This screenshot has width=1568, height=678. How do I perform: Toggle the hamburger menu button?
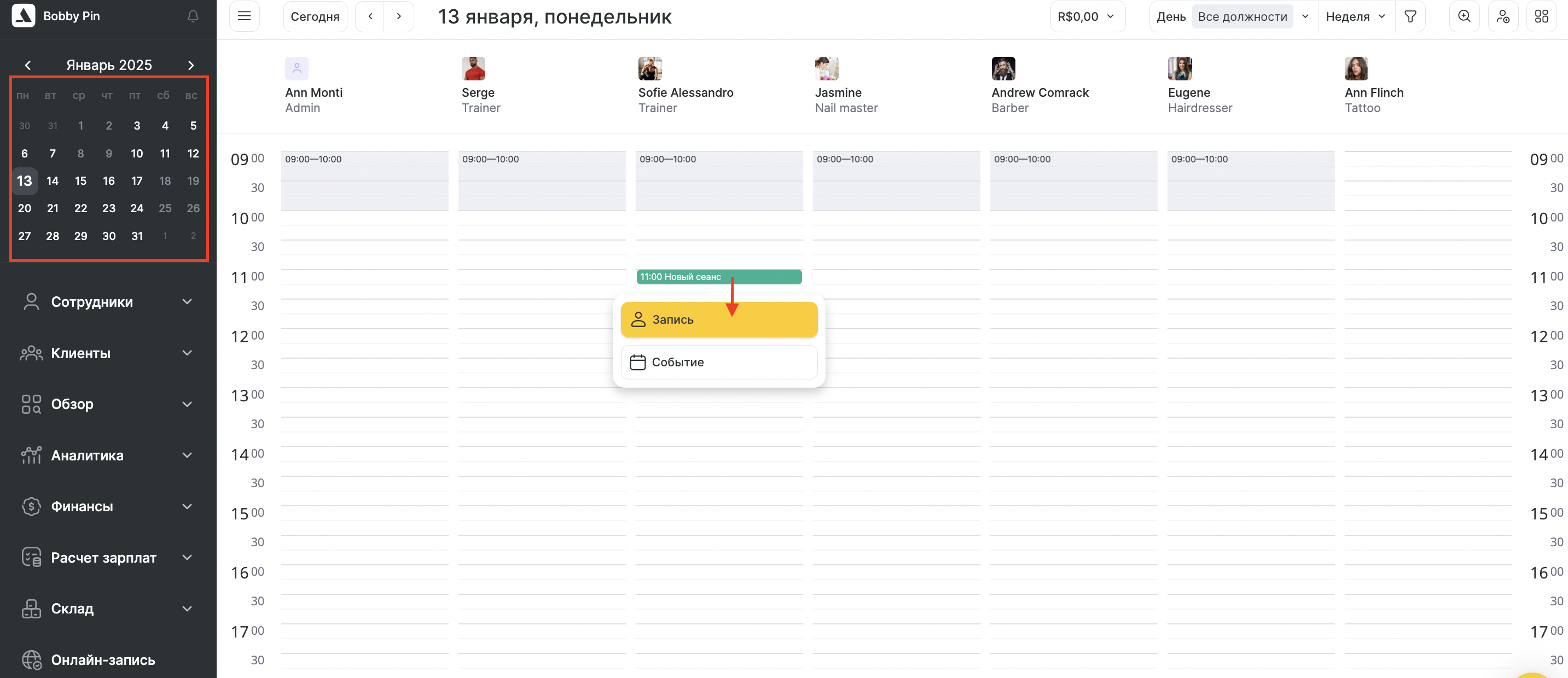click(244, 16)
